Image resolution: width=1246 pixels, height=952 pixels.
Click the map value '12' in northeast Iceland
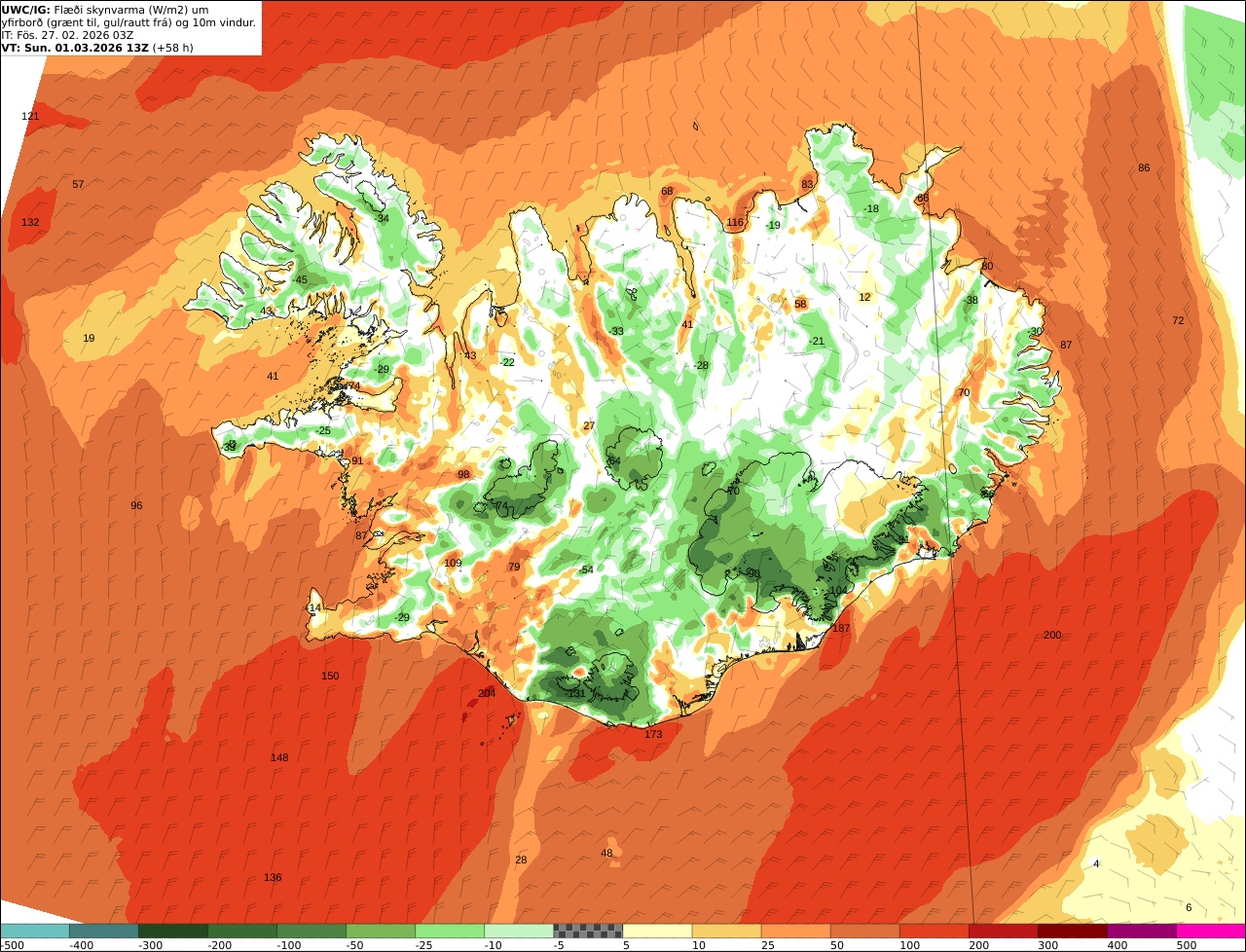tap(864, 297)
